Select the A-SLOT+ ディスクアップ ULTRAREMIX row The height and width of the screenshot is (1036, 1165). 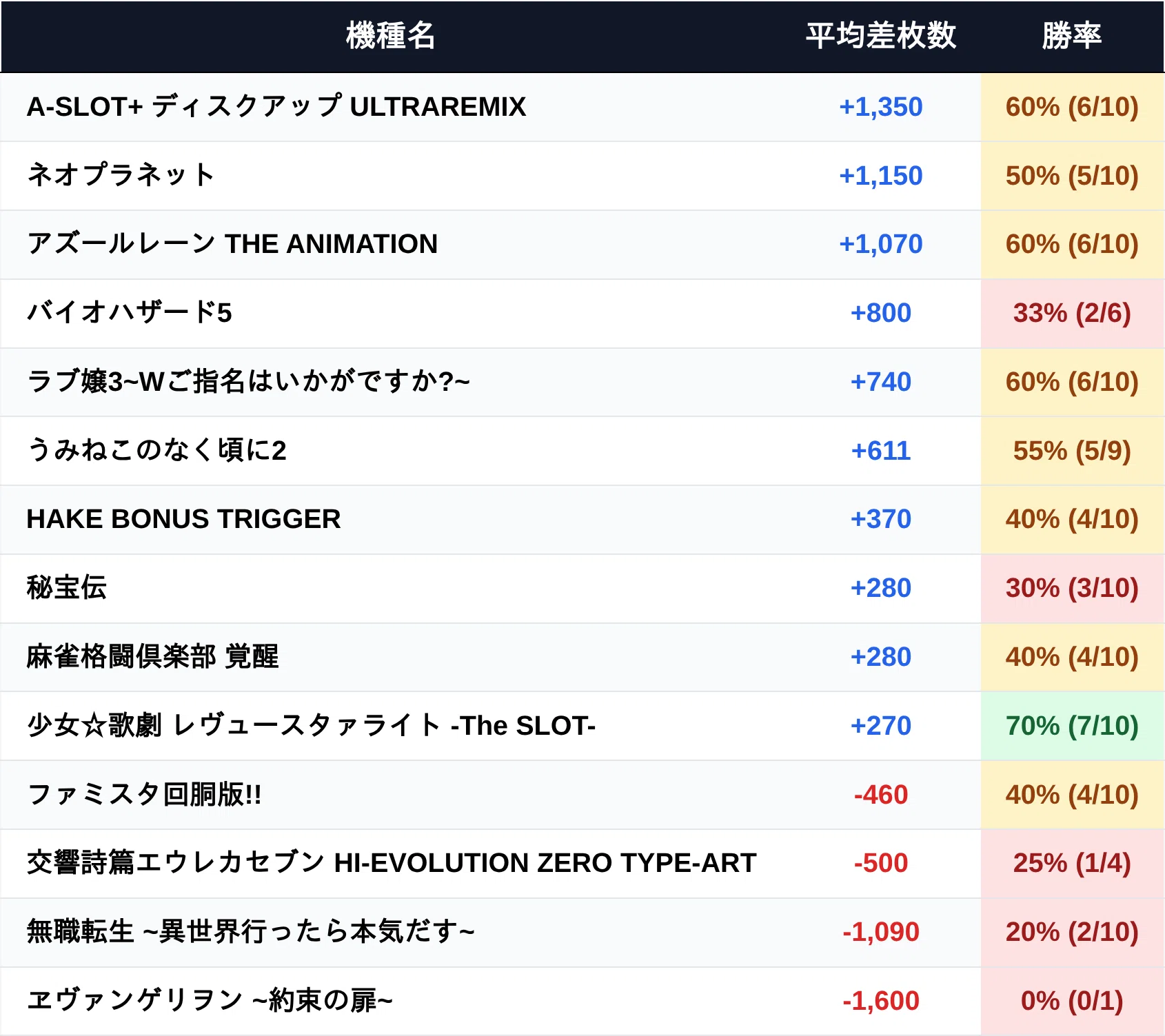(582, 107)
